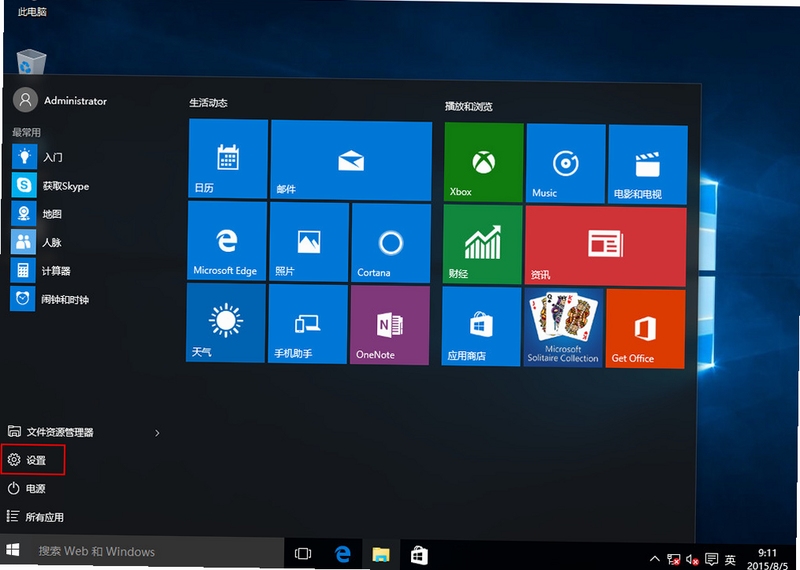
Task: Open the Movies & TV (电影和电视) tile
Action: (x=648, y=164)
